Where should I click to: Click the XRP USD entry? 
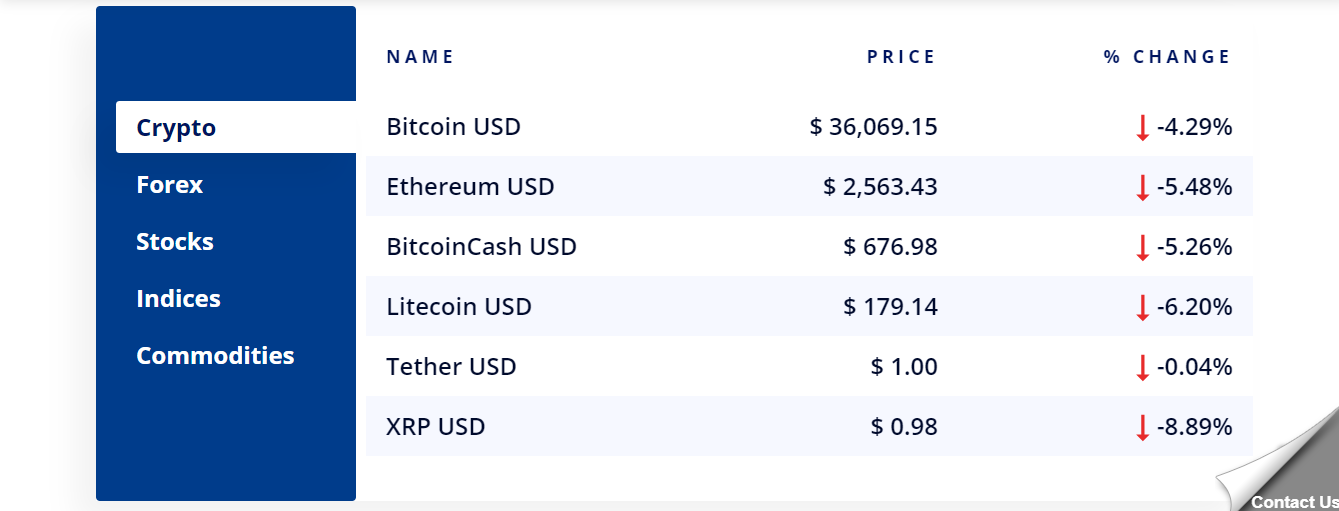pos(436,427)
